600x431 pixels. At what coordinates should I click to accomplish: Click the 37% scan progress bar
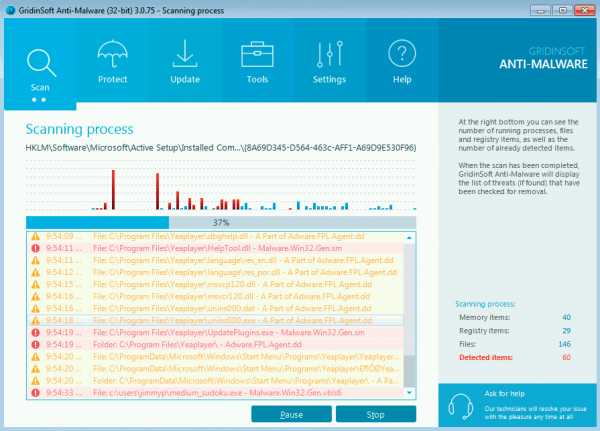(221, 222)
